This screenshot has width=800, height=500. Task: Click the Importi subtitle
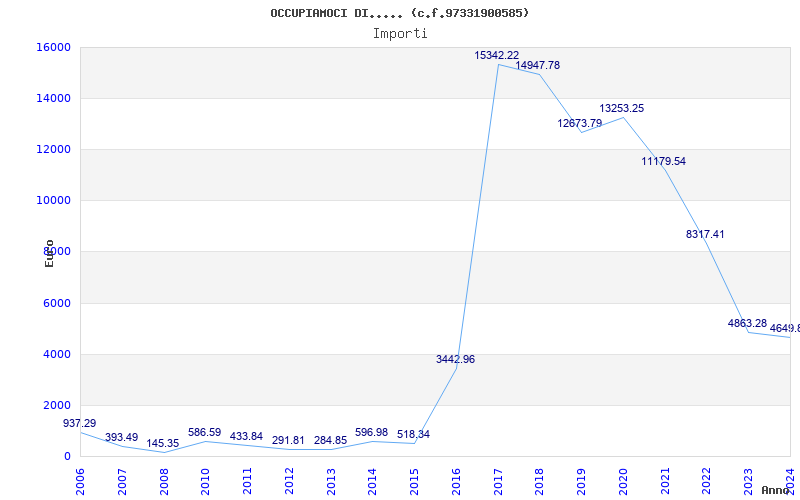tap(400, 34)
